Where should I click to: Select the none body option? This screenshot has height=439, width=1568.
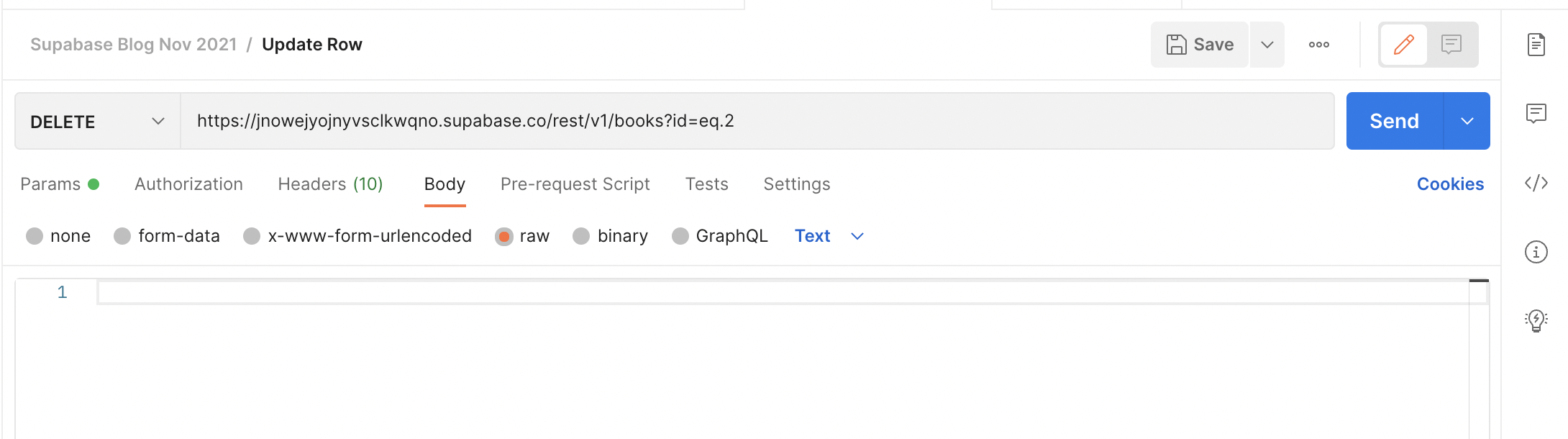pos(58,236)
